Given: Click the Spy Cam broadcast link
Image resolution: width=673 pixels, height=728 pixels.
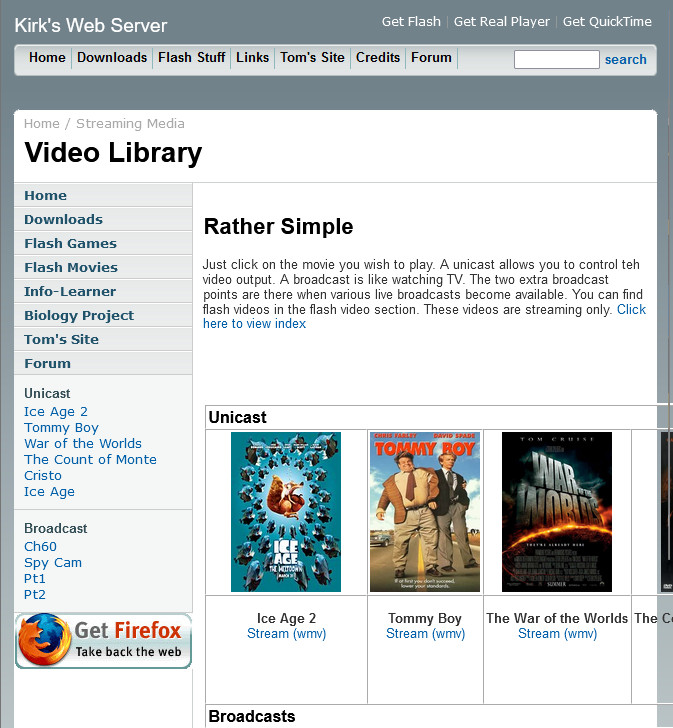Looking at the screenshot, I should (53, 563).
